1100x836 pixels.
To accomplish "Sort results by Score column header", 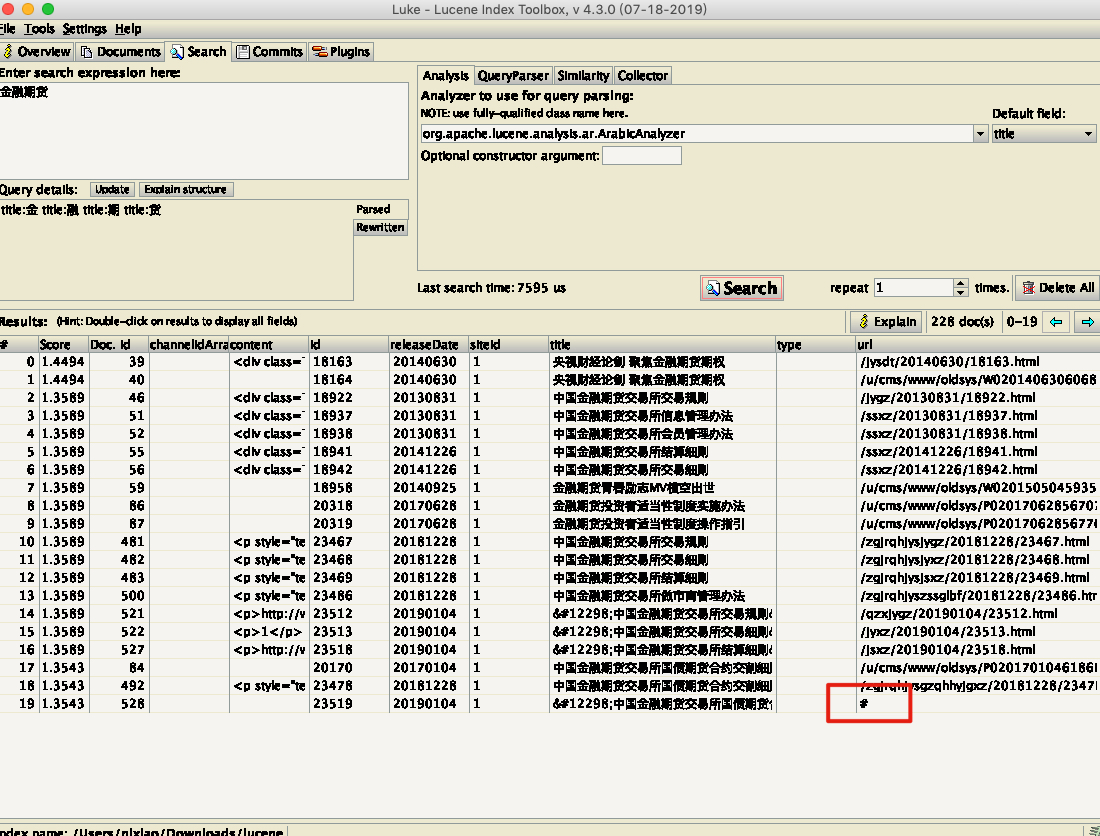I will click(x=63, y=344).
